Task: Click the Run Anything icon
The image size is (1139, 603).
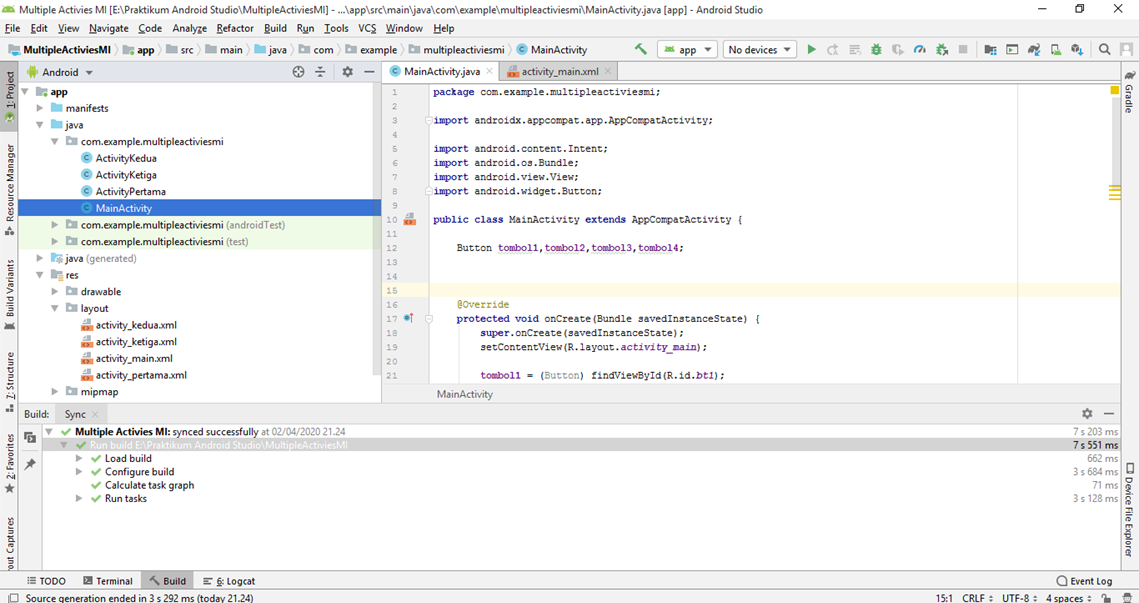Action: point(1012,49)
